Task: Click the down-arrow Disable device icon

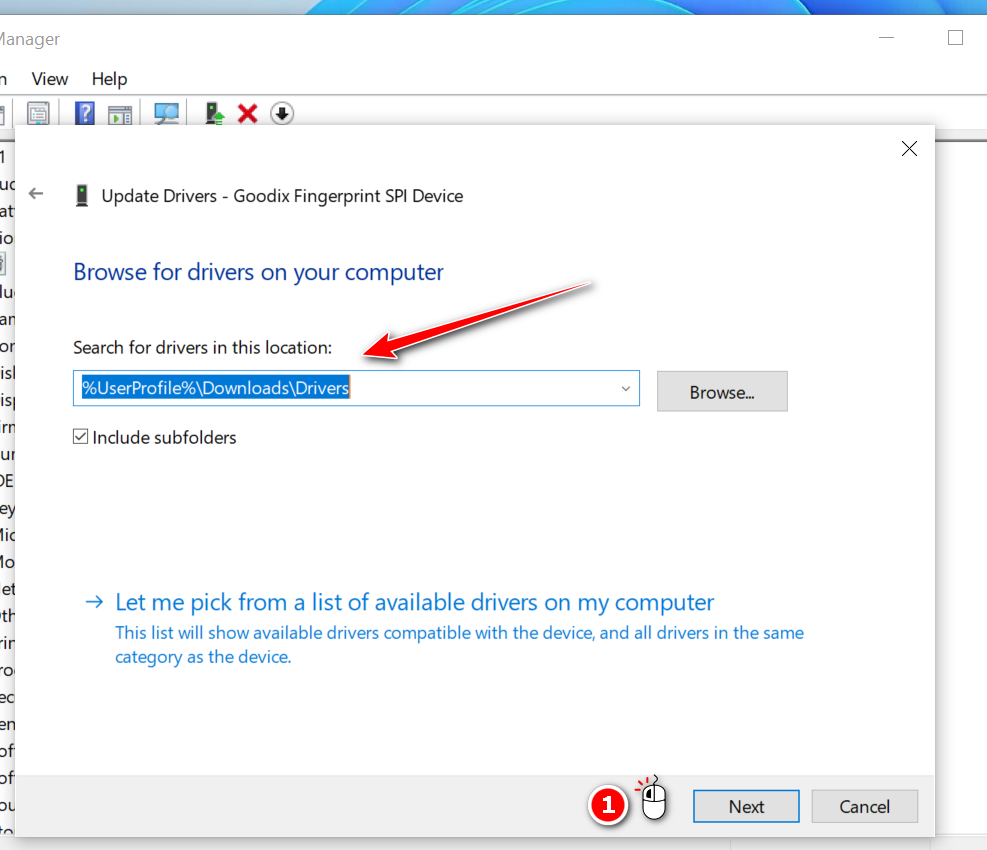Action: [282, 114]
